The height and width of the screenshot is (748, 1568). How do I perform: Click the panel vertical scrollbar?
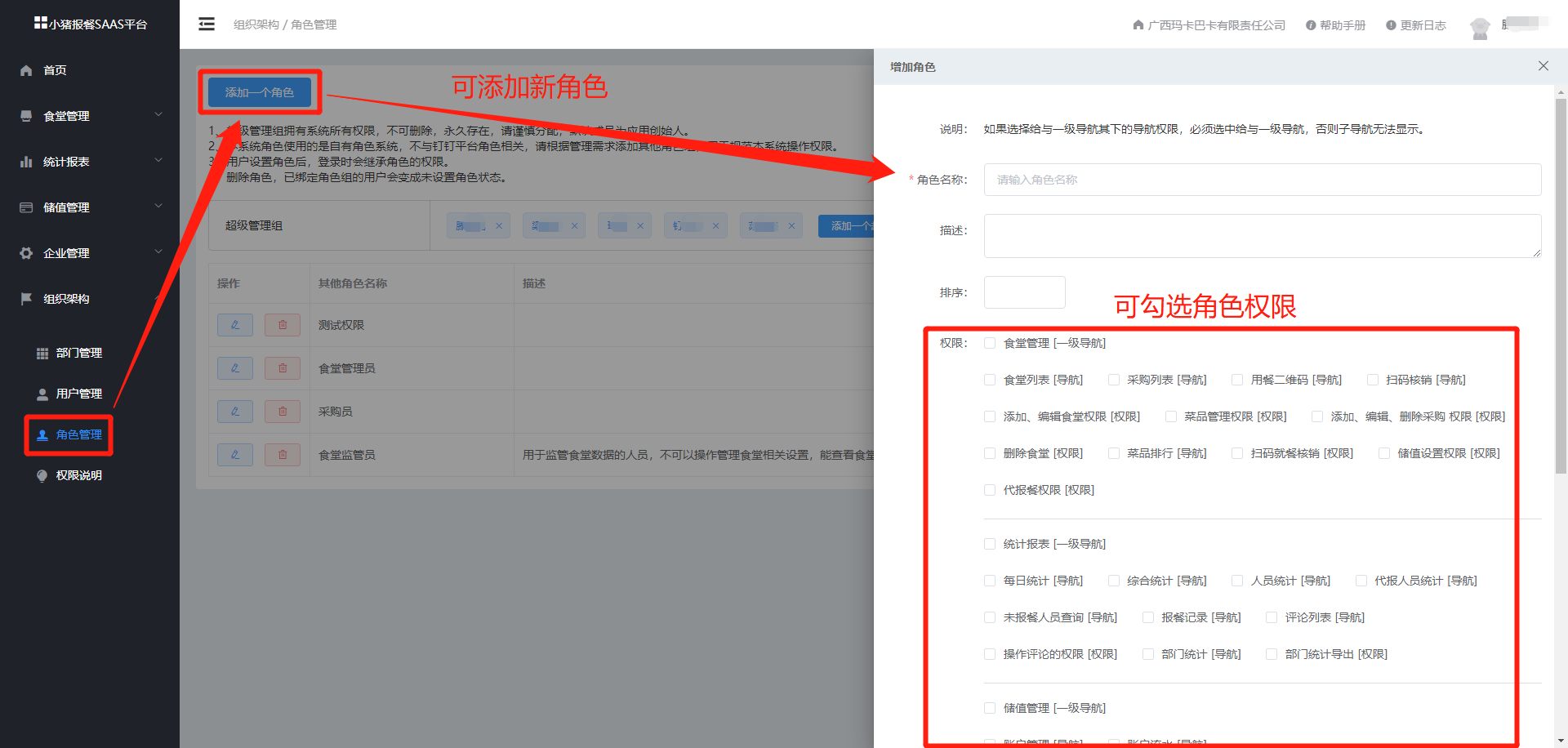tap(1561, 286)
